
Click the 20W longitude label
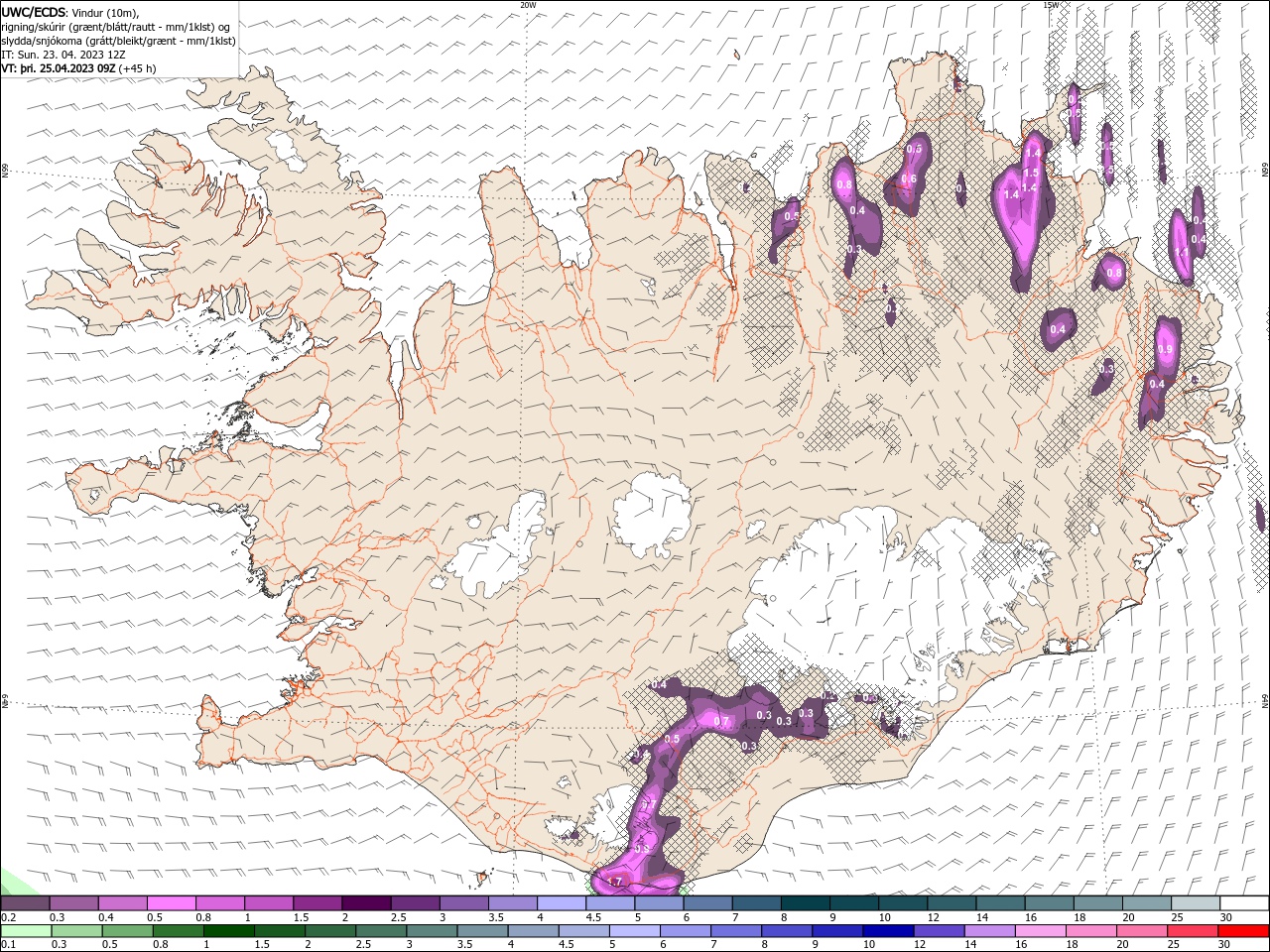click(x=529, y=4)
